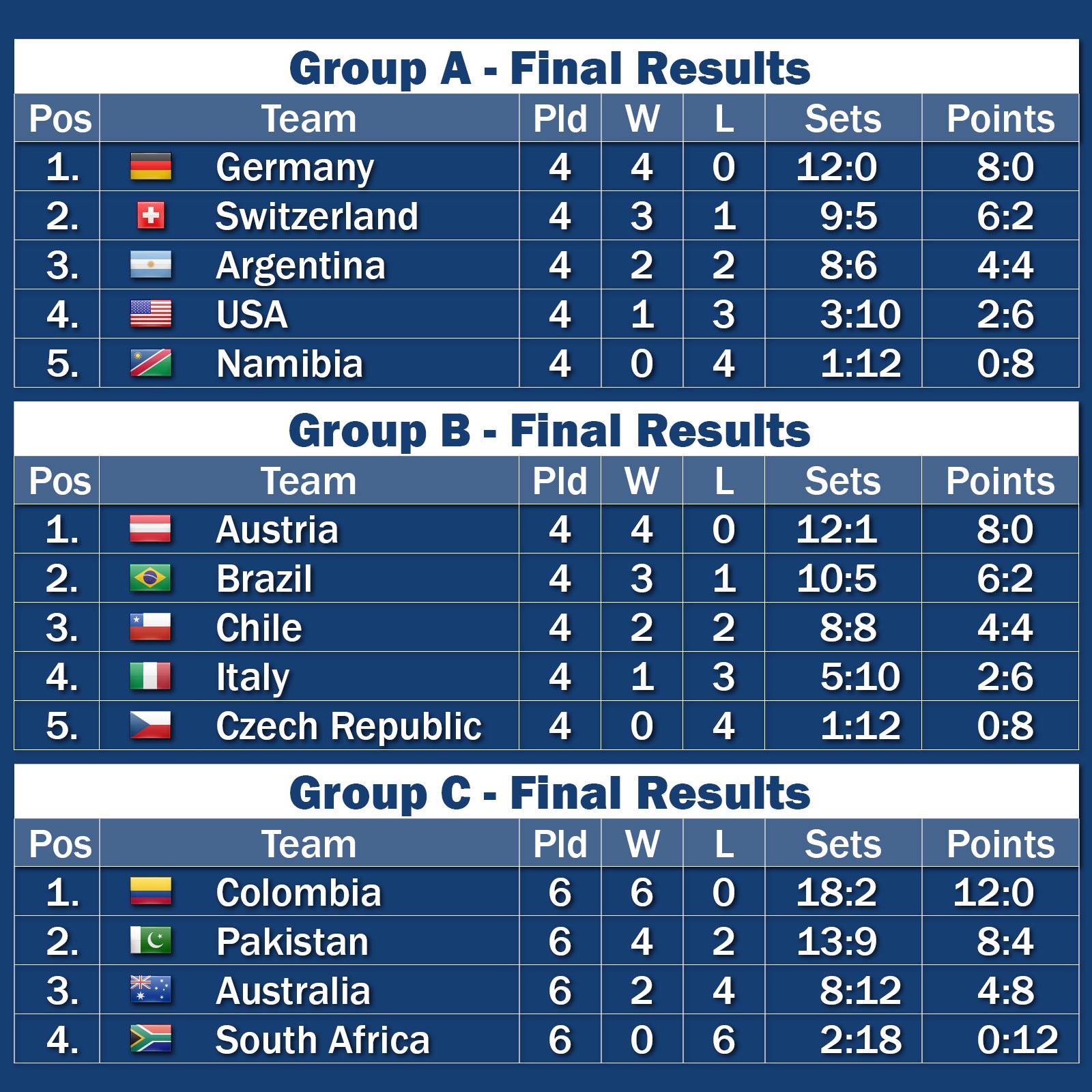Click the Sets column header in Group A
The width and height of the screenshot is (1092, 1092).
click(x=843, y=119)
